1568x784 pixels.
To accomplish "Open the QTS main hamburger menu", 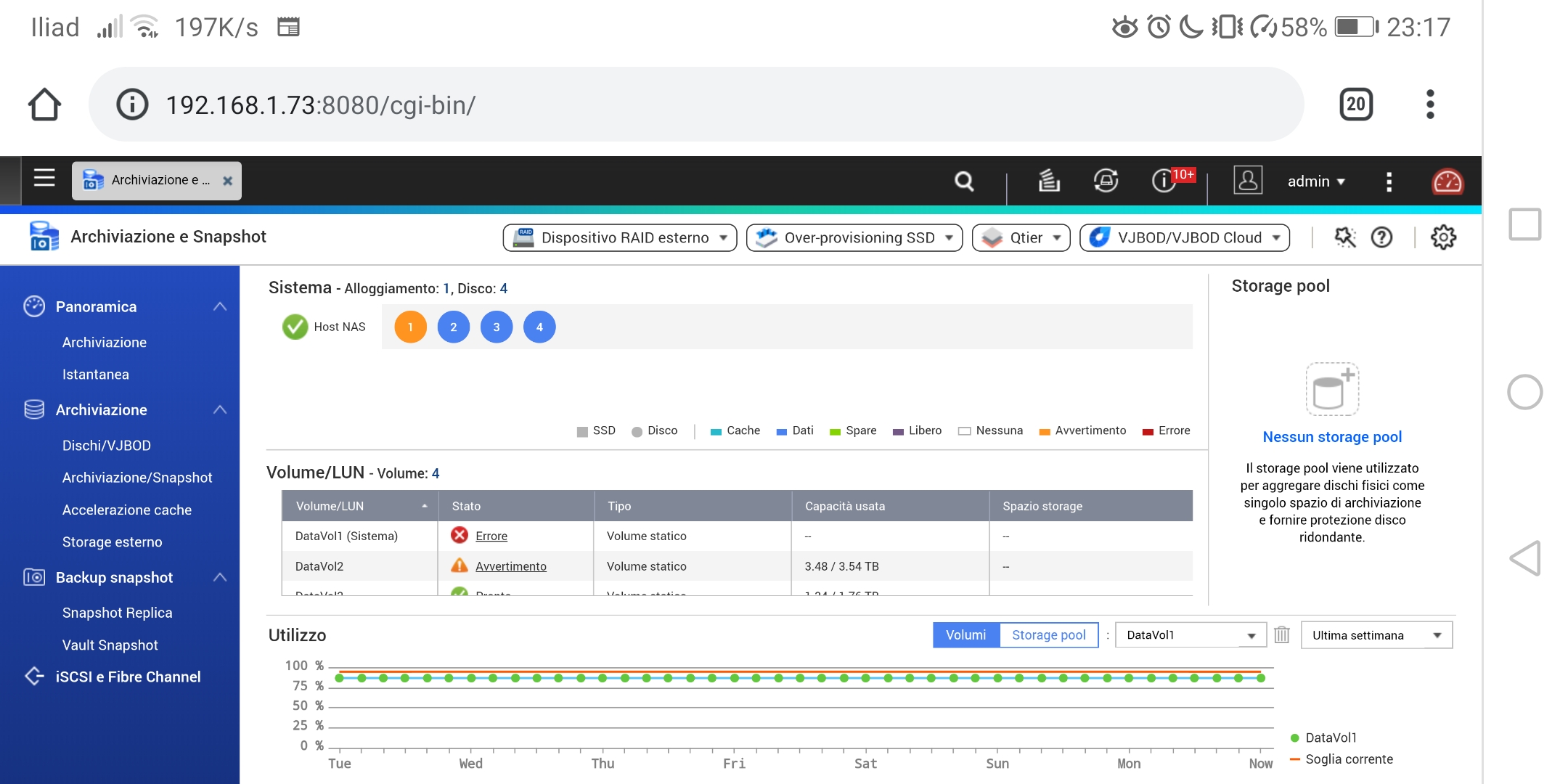I will [x=44, y=179].
